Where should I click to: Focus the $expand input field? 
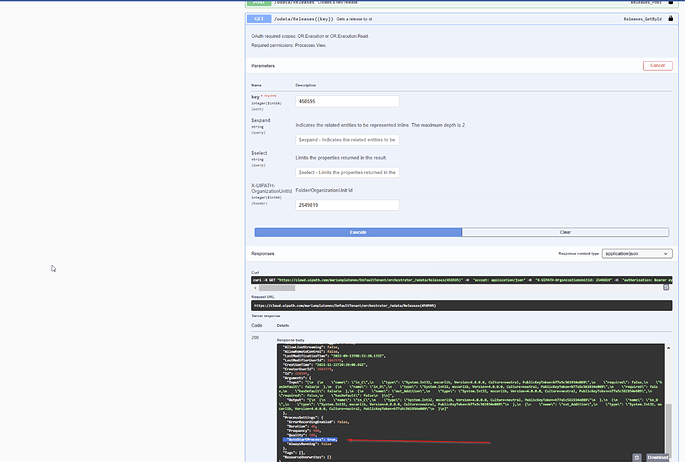[x=347, y=140]
